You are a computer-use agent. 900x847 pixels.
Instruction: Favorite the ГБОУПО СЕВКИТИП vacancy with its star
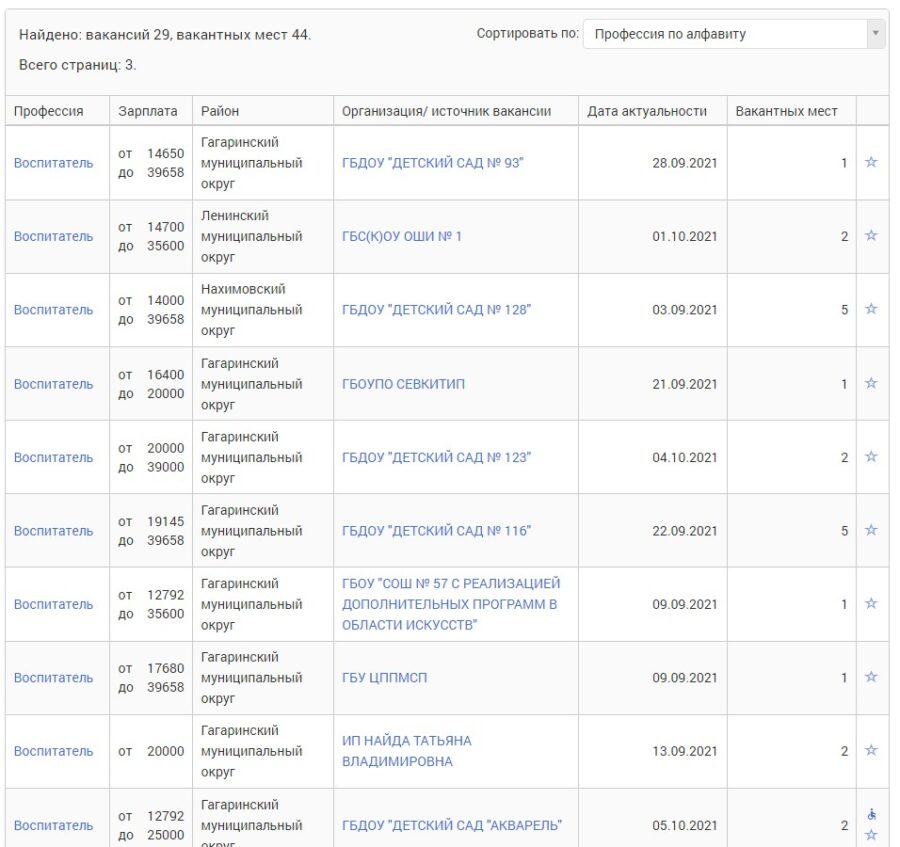(870, 383)
